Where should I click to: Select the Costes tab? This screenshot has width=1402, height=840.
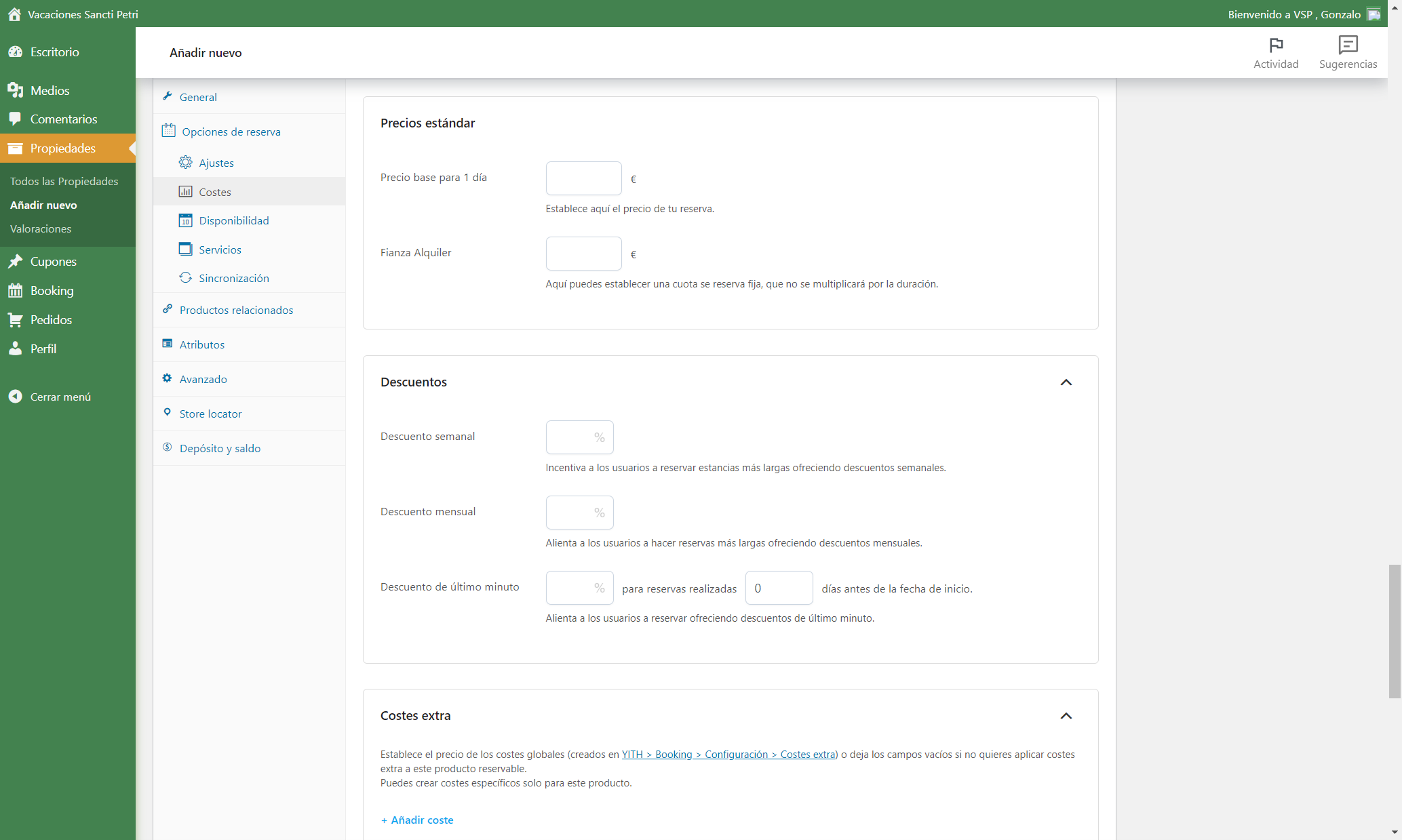tap(249, 192)
